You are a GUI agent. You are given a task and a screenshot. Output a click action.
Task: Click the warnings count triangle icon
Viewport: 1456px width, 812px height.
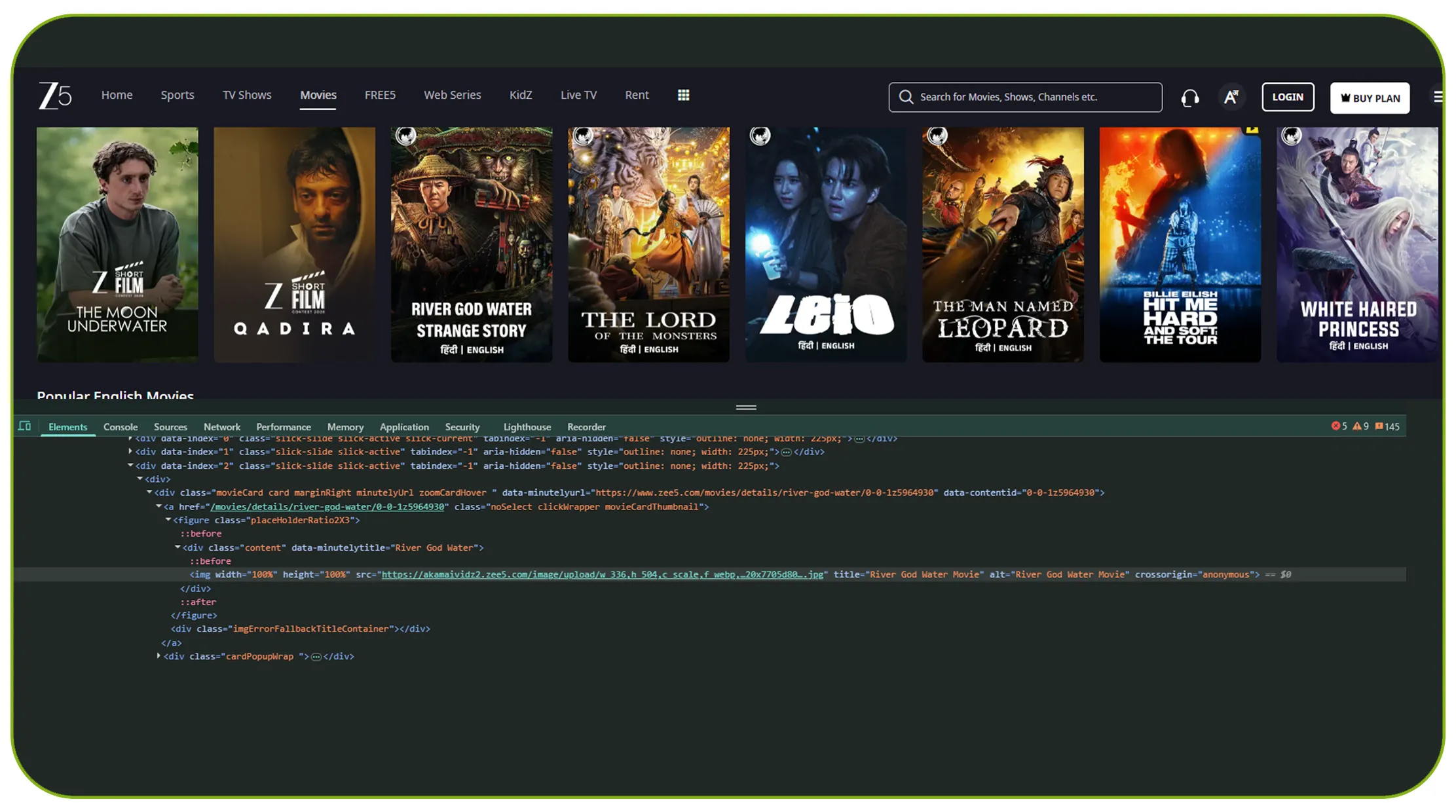pos(1357,426)
